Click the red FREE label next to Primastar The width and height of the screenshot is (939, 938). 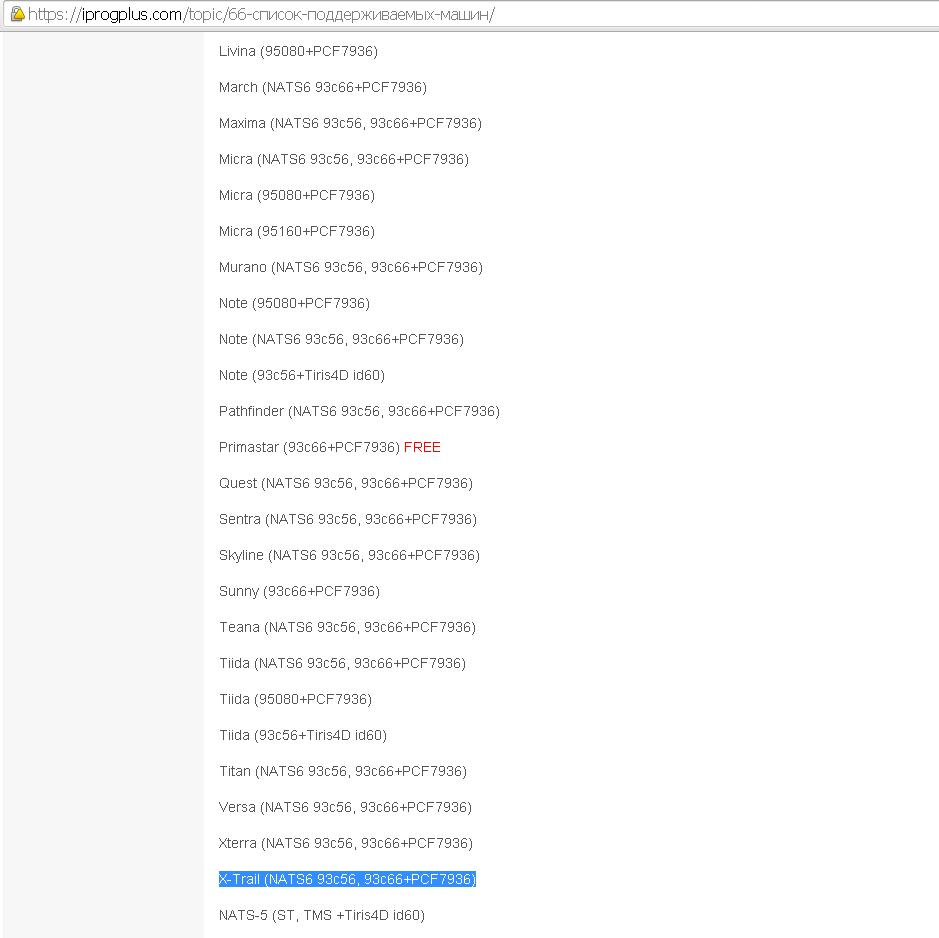[x=422, y=447]
